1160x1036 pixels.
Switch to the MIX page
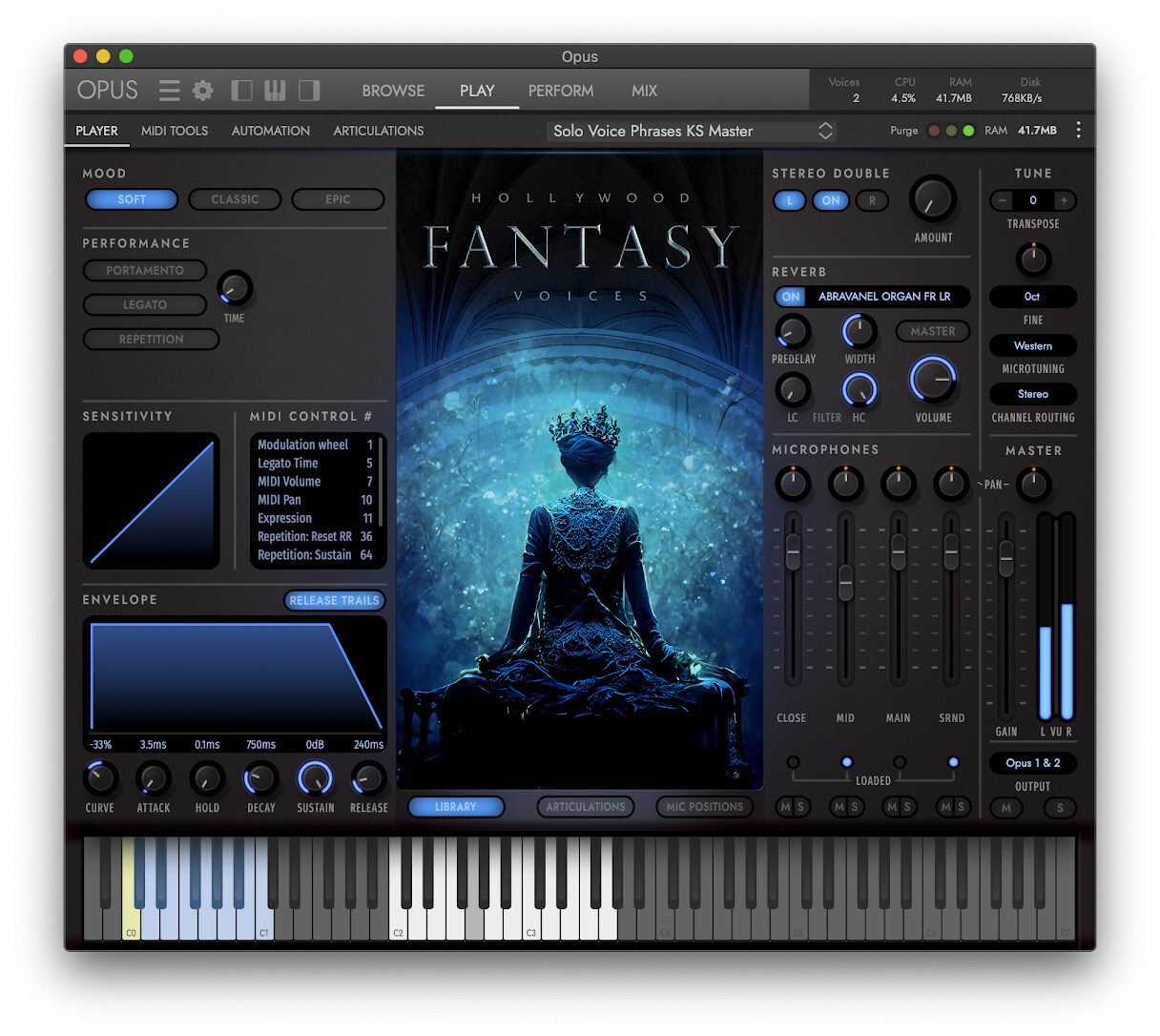coord(644,91)
